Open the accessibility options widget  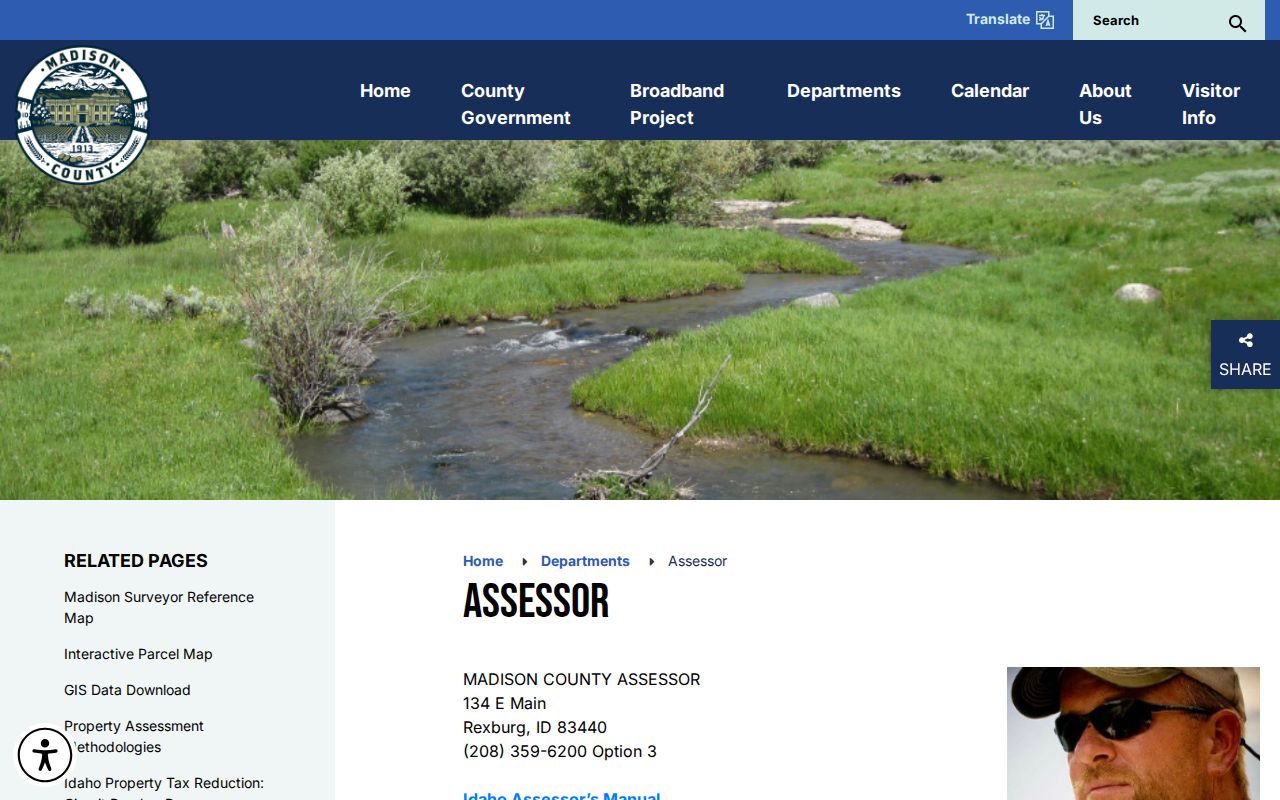tap(45, 754)
